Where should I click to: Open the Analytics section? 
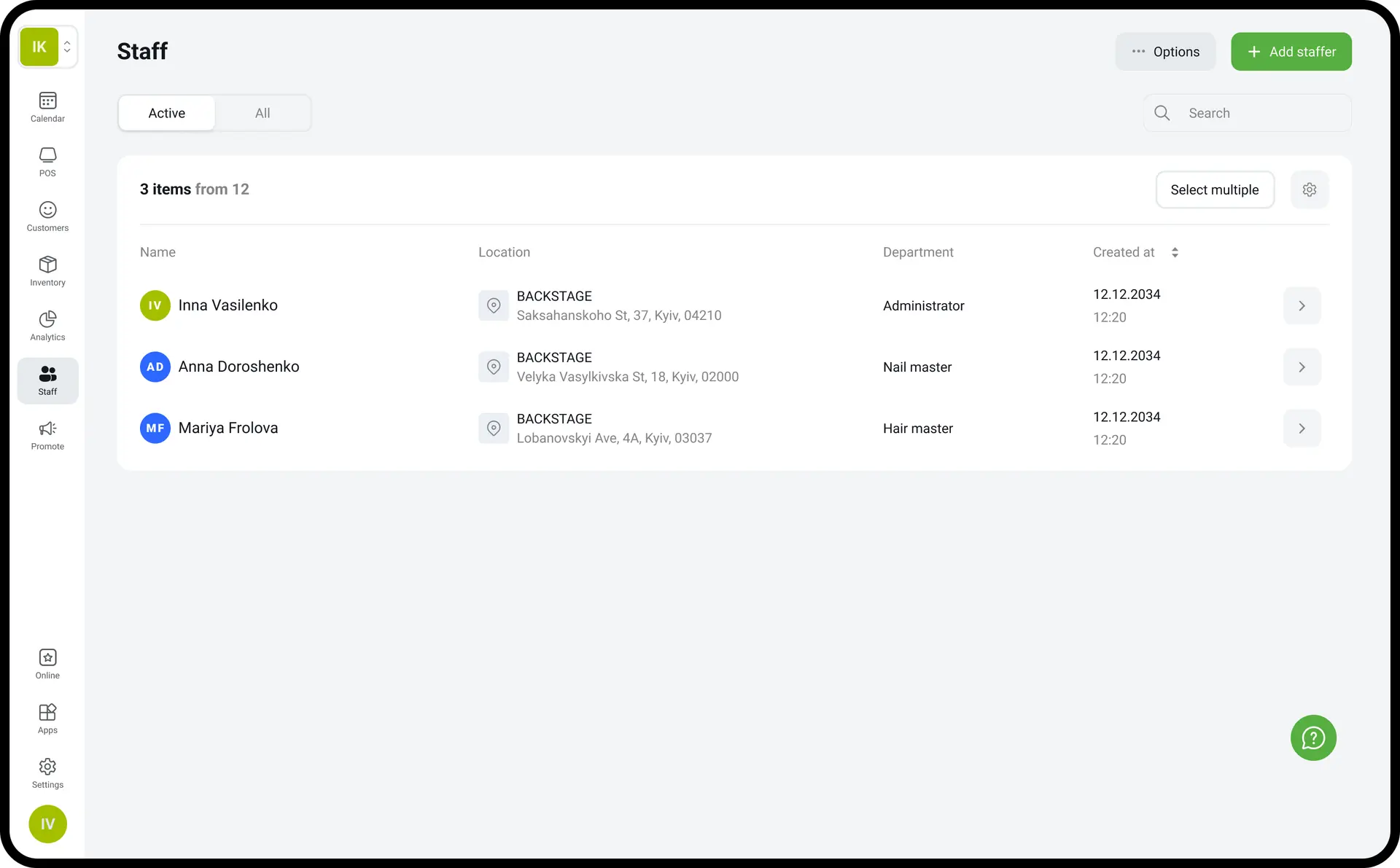[x=47, y=326]
